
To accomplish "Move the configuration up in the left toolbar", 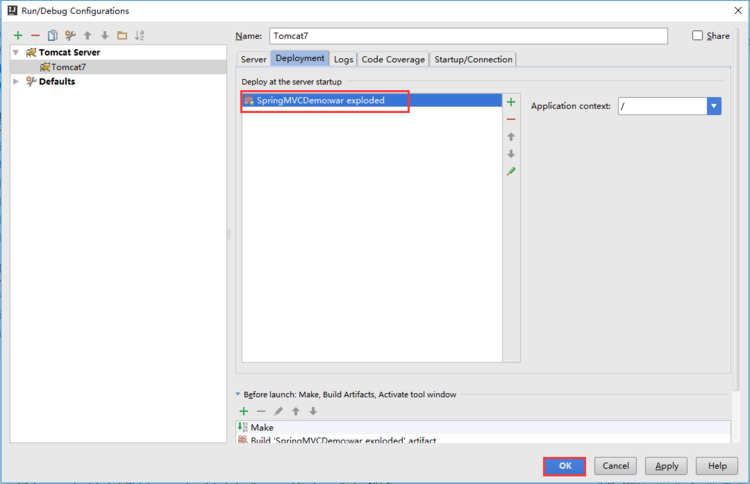I will (88, 35).
